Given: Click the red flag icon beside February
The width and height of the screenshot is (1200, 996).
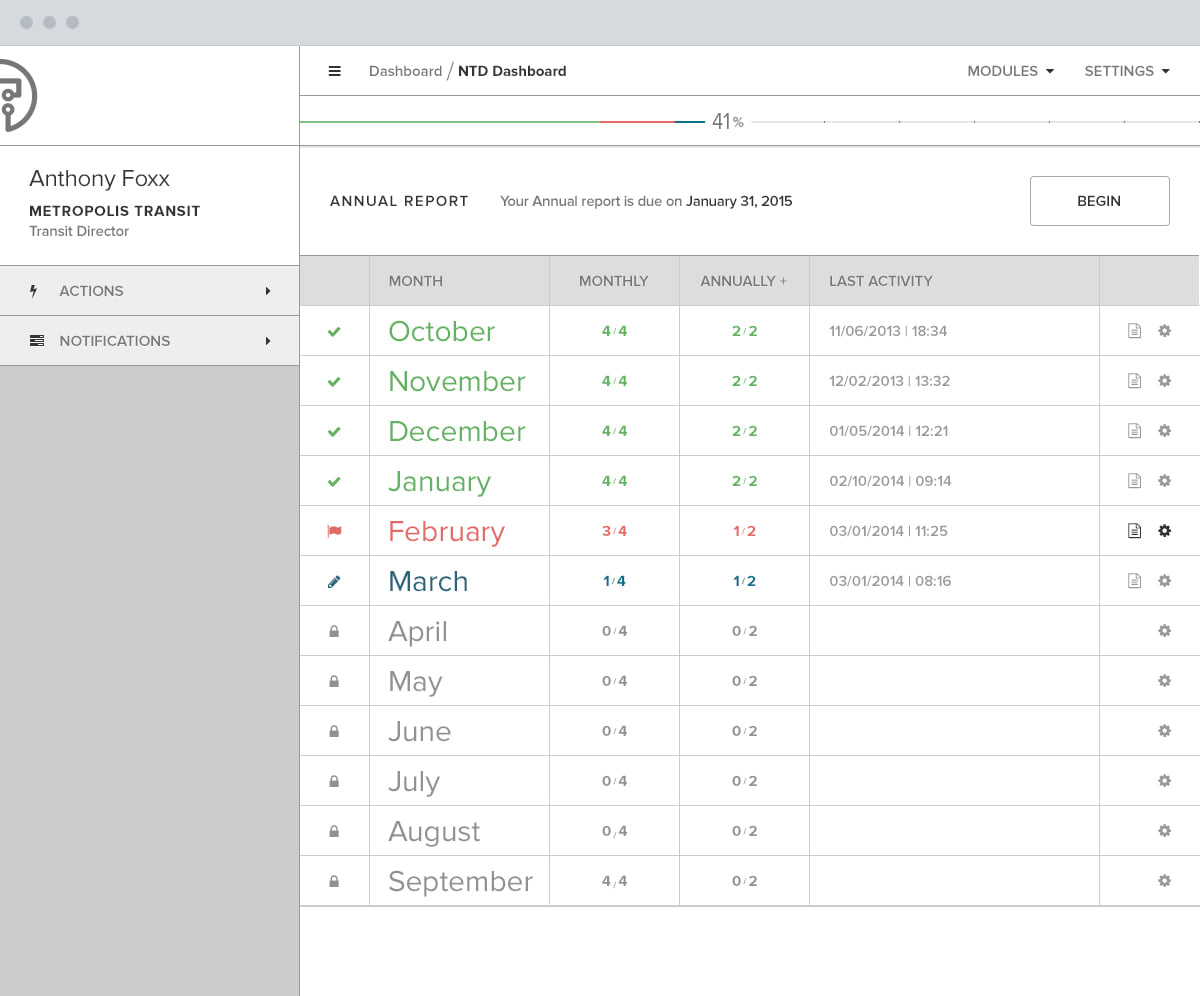Looking at the screenshot, I should tap(334, 531).
